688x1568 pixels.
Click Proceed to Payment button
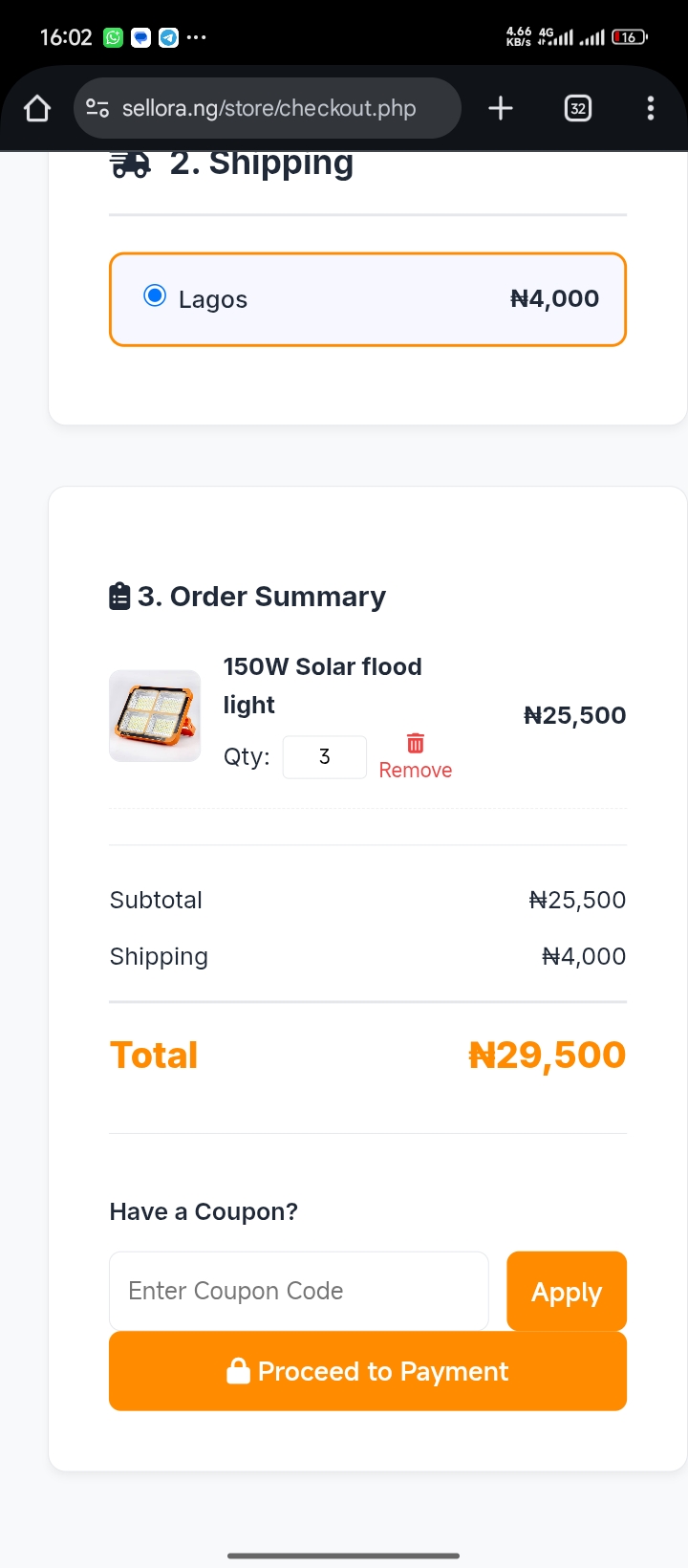tap(368, 1371)
